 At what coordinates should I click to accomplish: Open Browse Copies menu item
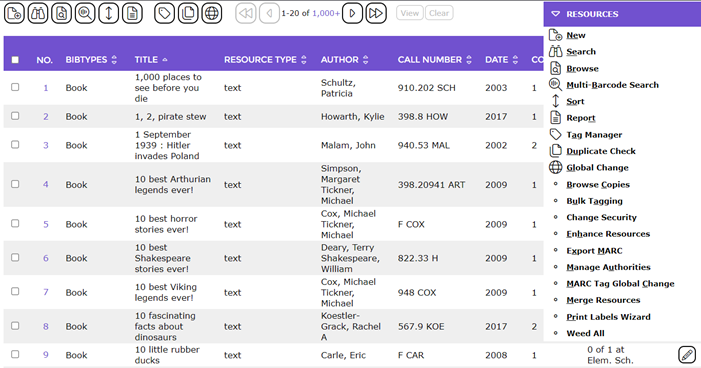tap(598, 184)
